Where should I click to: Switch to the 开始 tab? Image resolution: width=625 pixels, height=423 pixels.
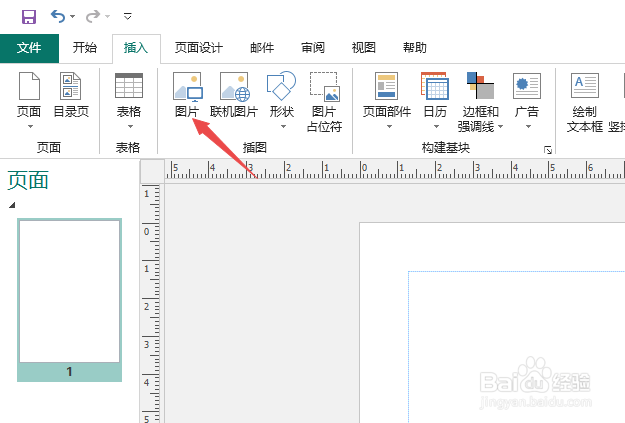point(85,48)
